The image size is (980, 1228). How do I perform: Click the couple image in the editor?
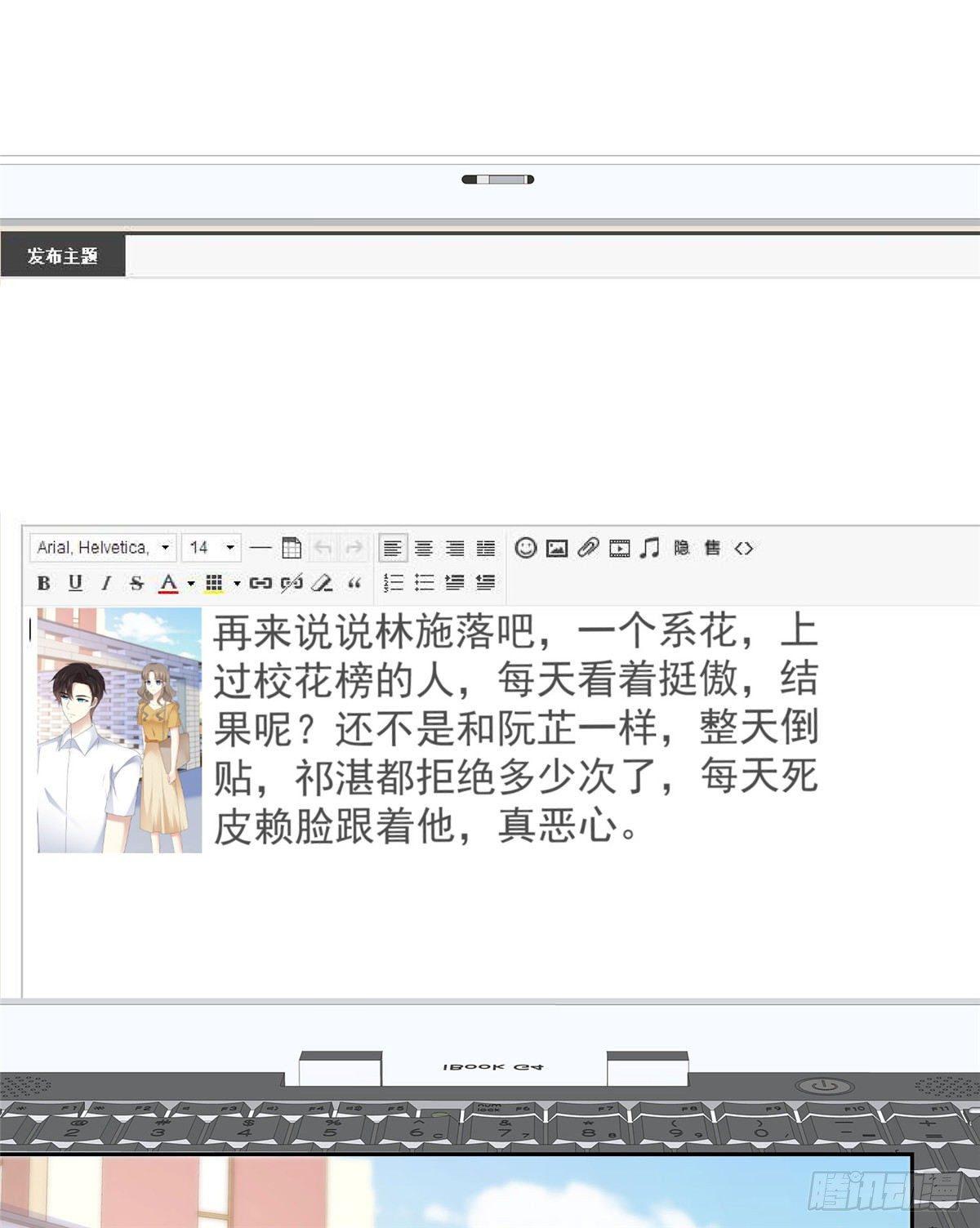point(119,730)
